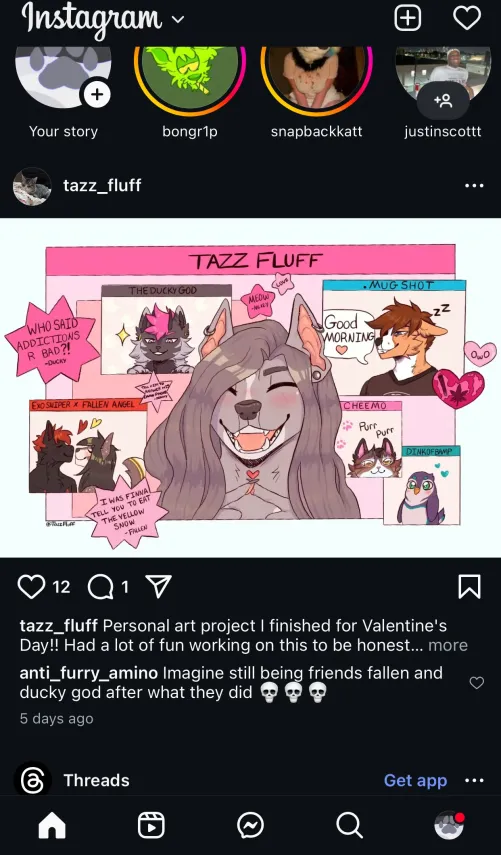Open the new post plus icon
The height and width of the screenshot is (855, 501).
408,17
